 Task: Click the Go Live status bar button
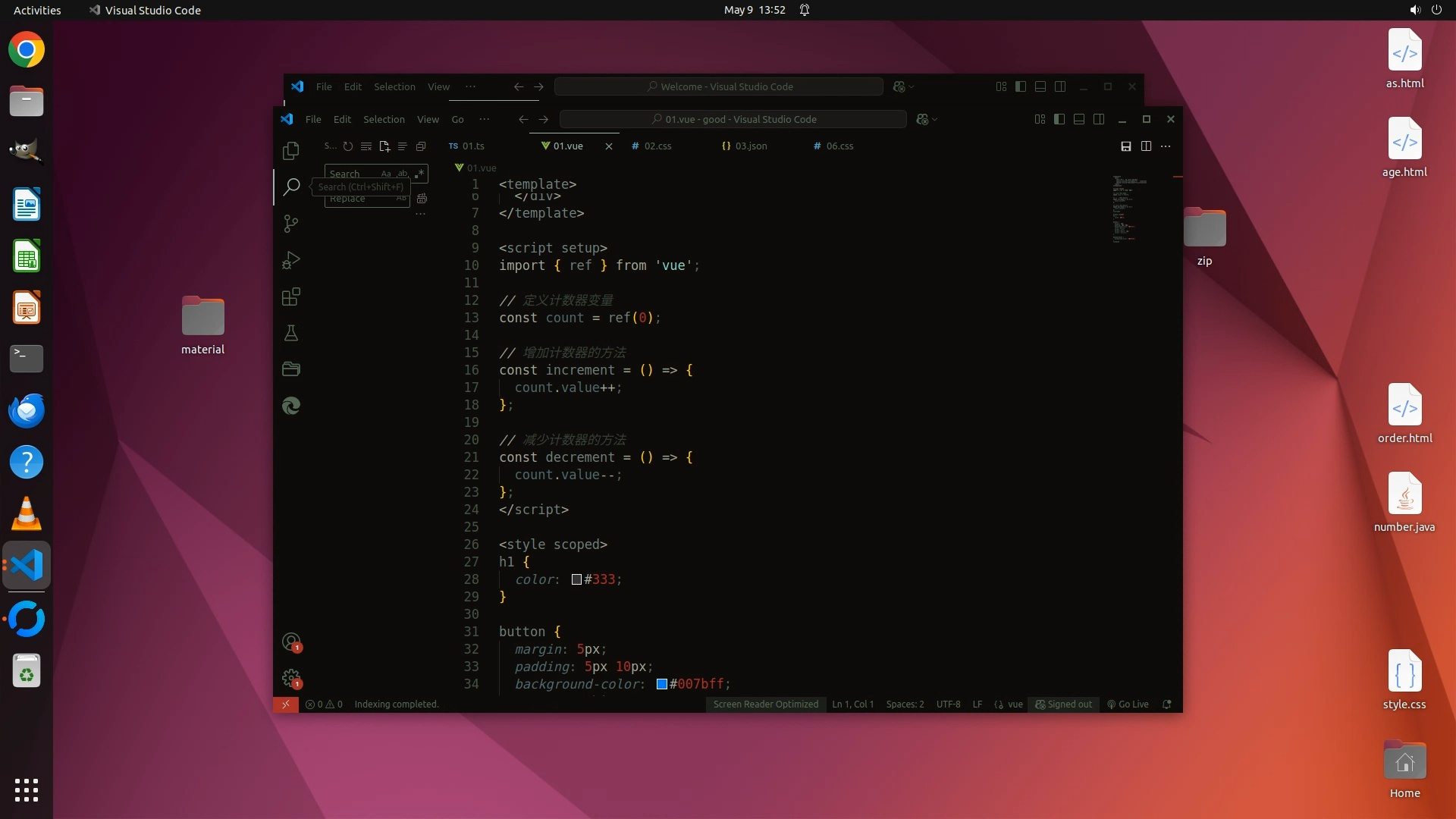tap(1128, 704)
